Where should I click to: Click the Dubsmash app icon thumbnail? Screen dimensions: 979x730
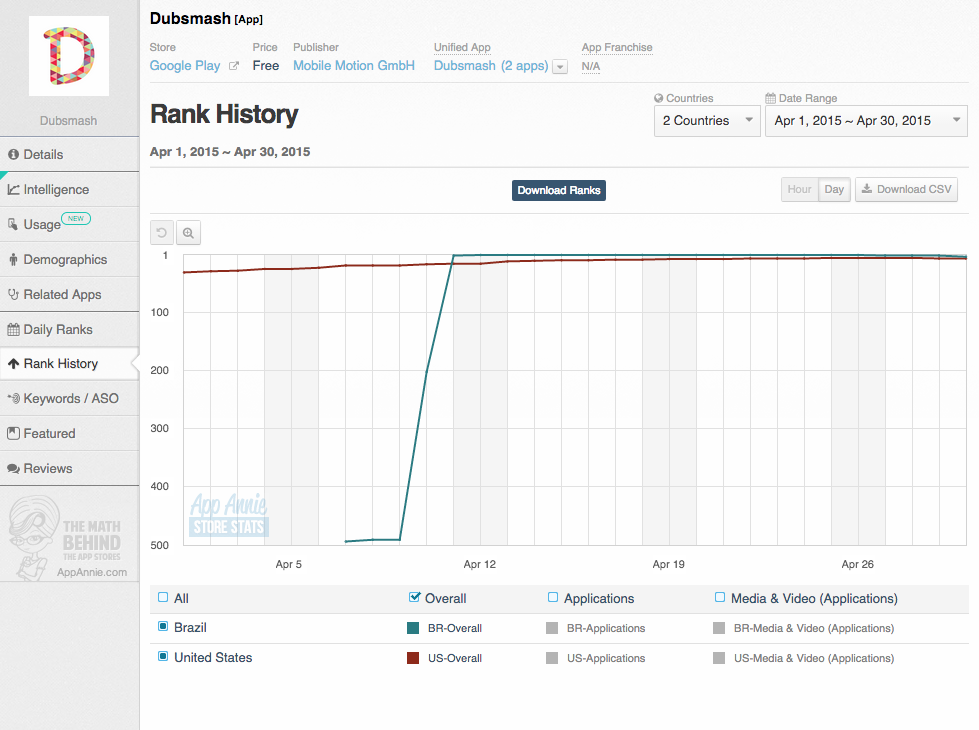(69, 58)
